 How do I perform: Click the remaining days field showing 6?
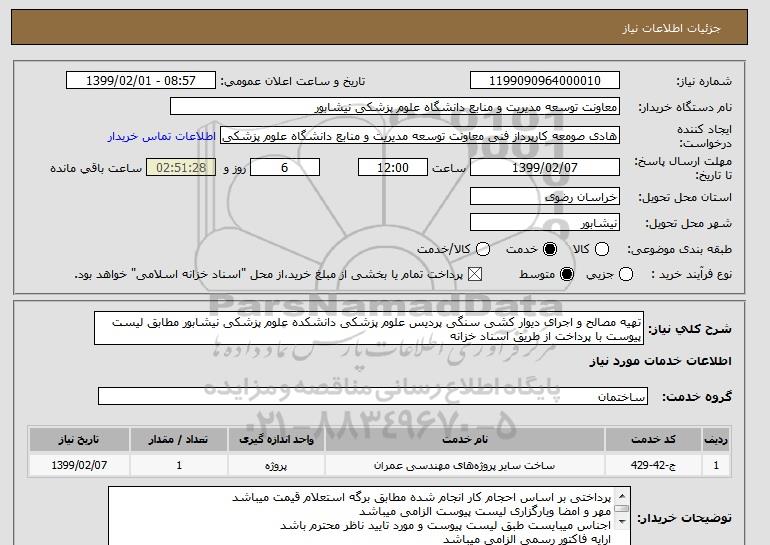click(x=285, y=167)
